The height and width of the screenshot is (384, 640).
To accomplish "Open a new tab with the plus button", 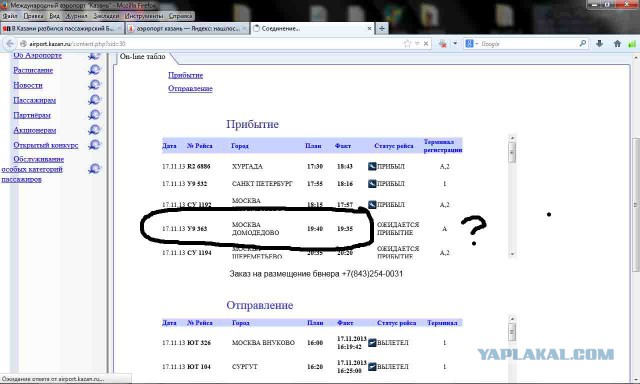I will click(x=382, y=29).
